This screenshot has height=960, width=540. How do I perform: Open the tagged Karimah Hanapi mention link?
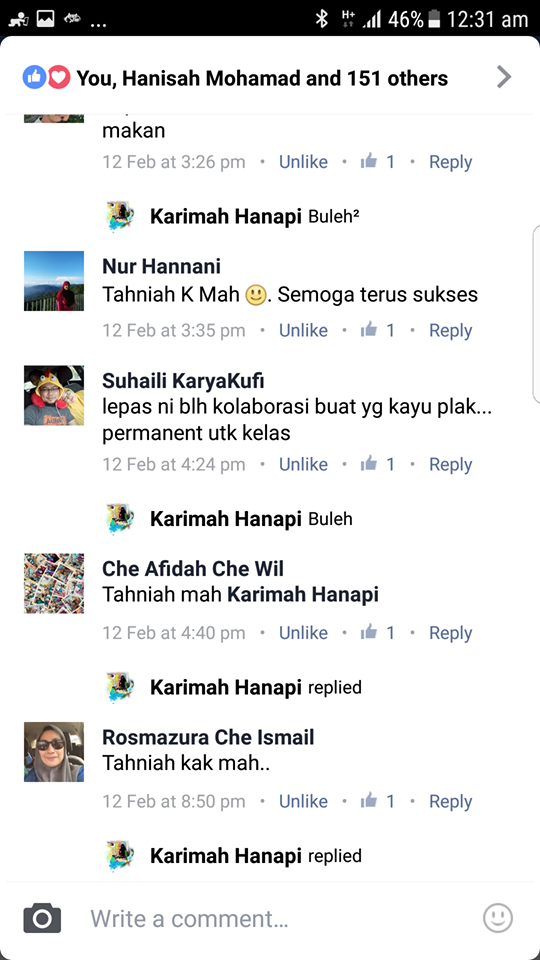303,594
